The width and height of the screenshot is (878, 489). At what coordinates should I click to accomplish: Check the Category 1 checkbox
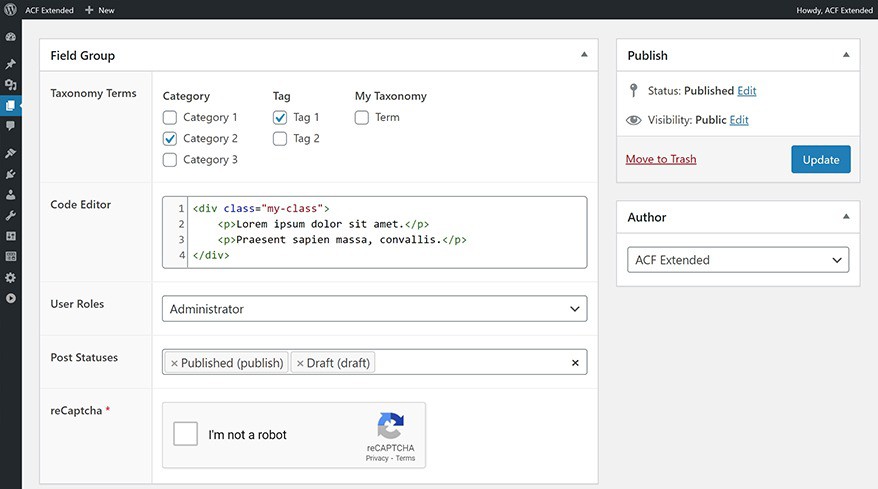coord(170,117)
